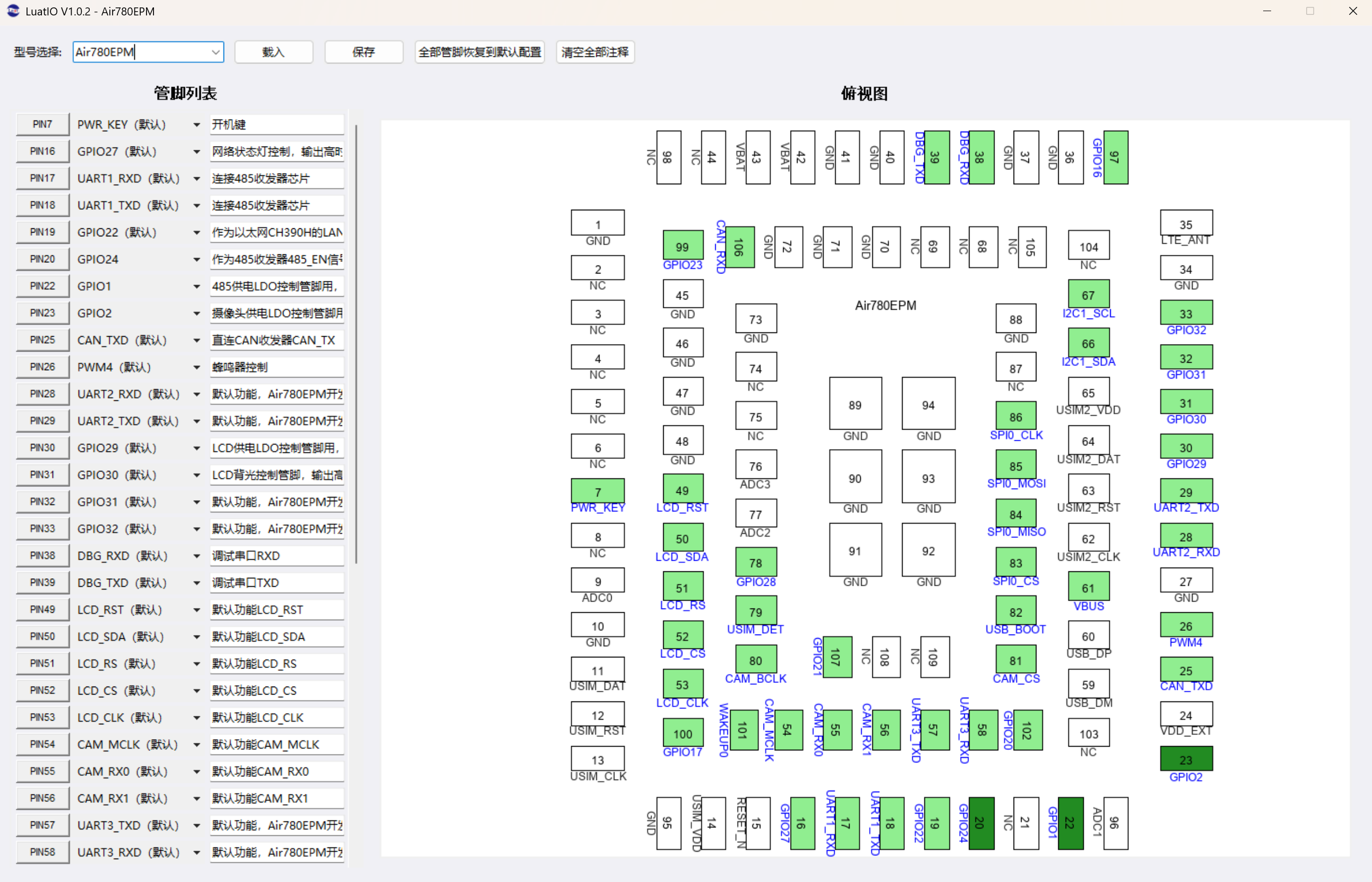The width and height of the screenshot is (1372, 882).
Task: Select pin 97 GPIO16 pad
Action: [1115, 157]
